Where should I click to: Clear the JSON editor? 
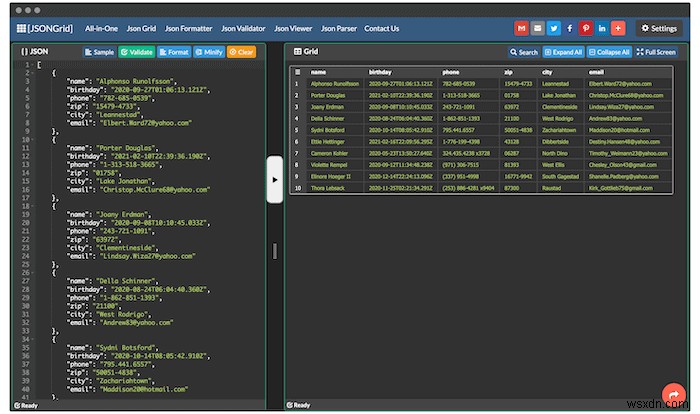click(241, 52)
